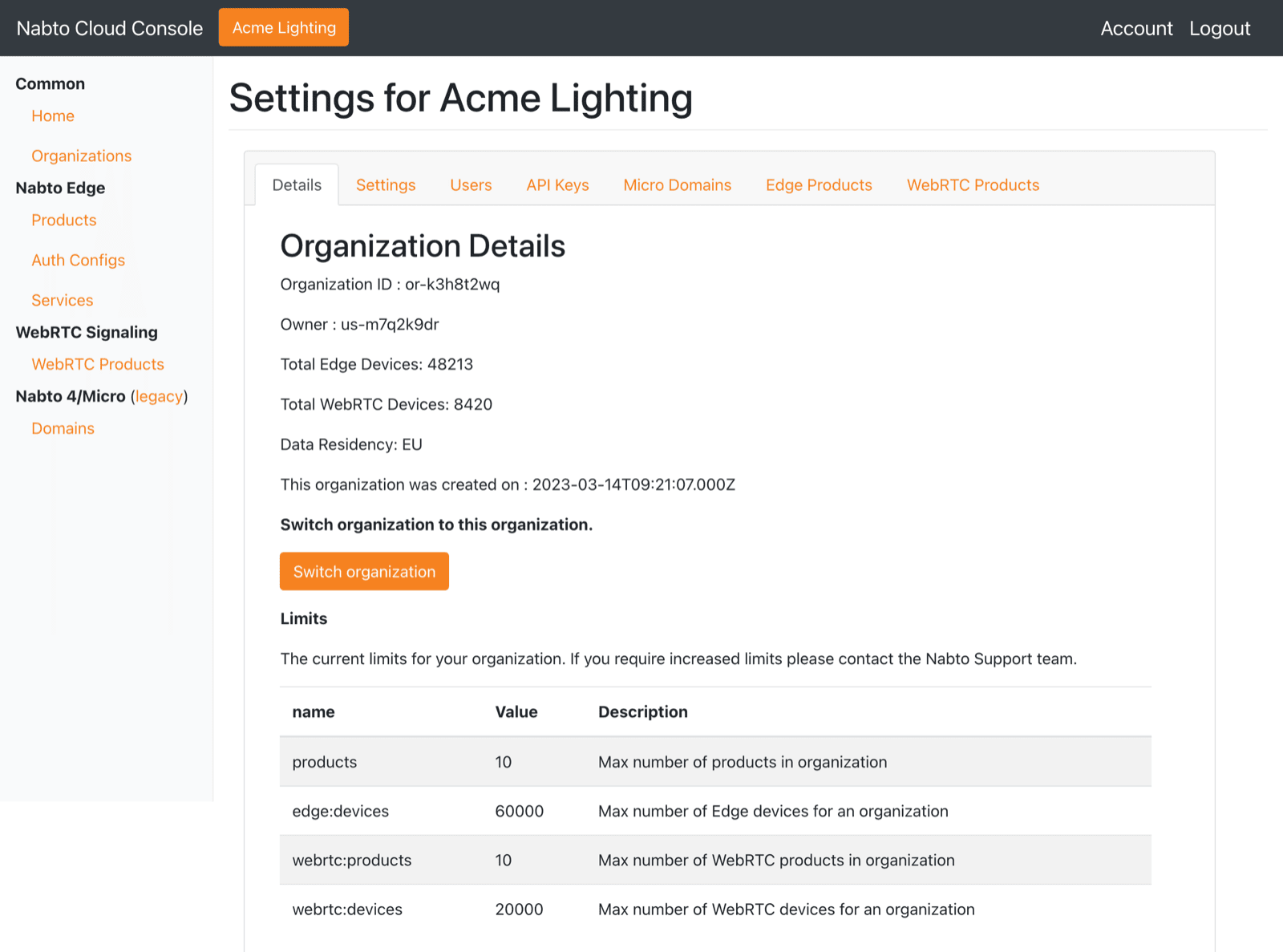
Task: Click 'Max number of Edge devices' description
Action: [x=773, y=811]
